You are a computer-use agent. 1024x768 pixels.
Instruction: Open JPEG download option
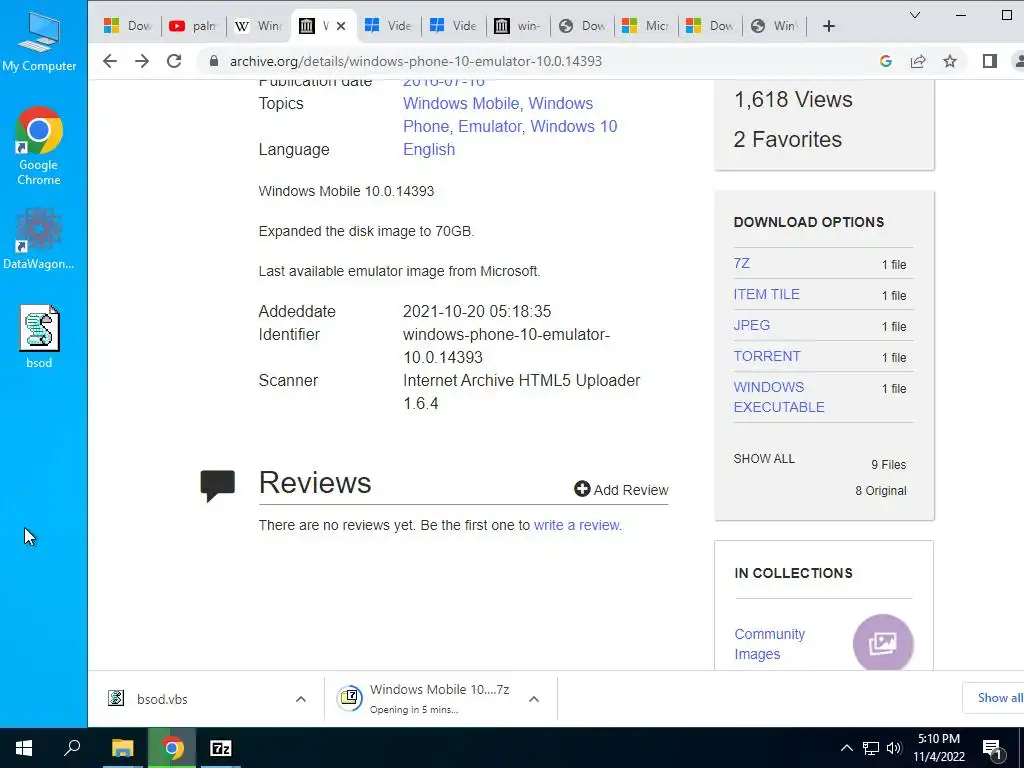click(x=752, y=325)
